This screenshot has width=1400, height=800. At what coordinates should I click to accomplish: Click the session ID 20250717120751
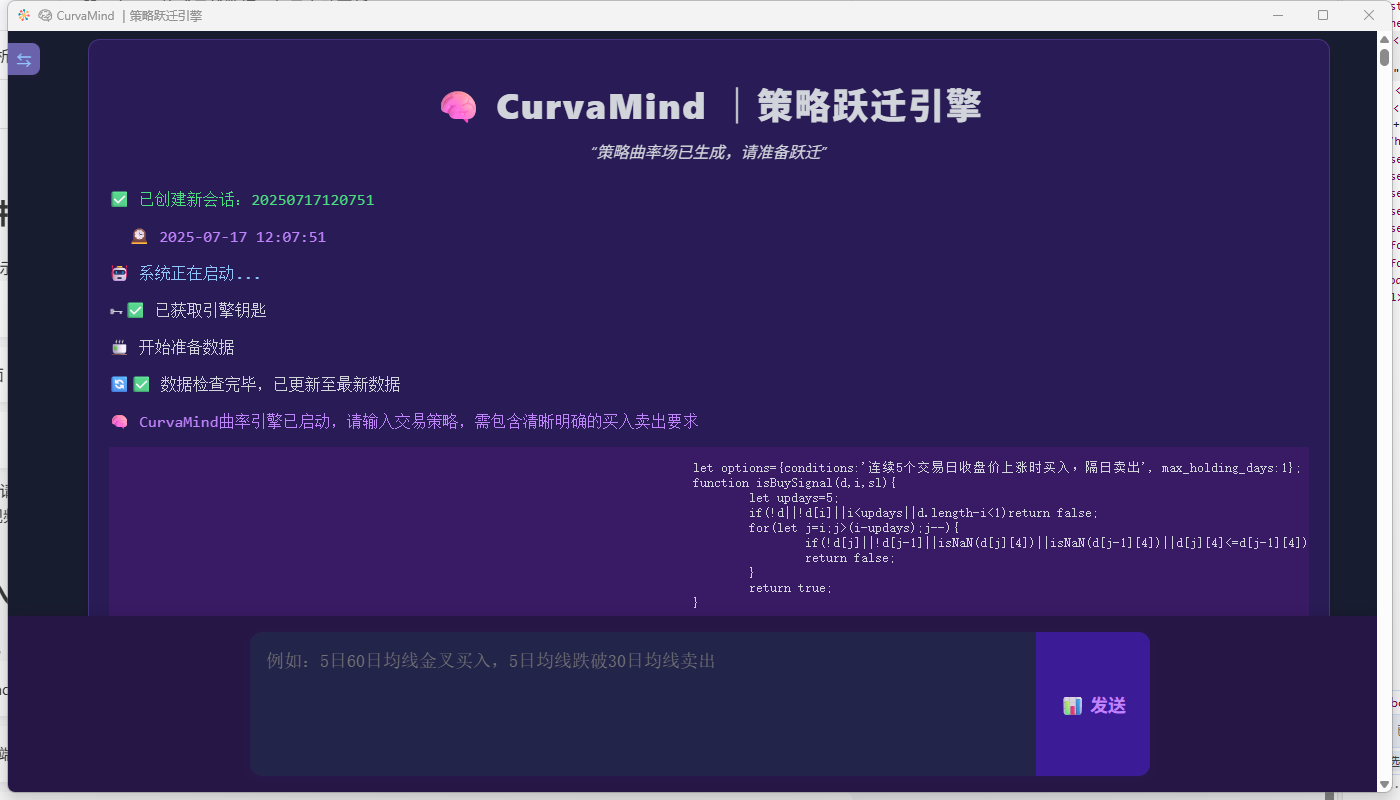click(312, 200)
